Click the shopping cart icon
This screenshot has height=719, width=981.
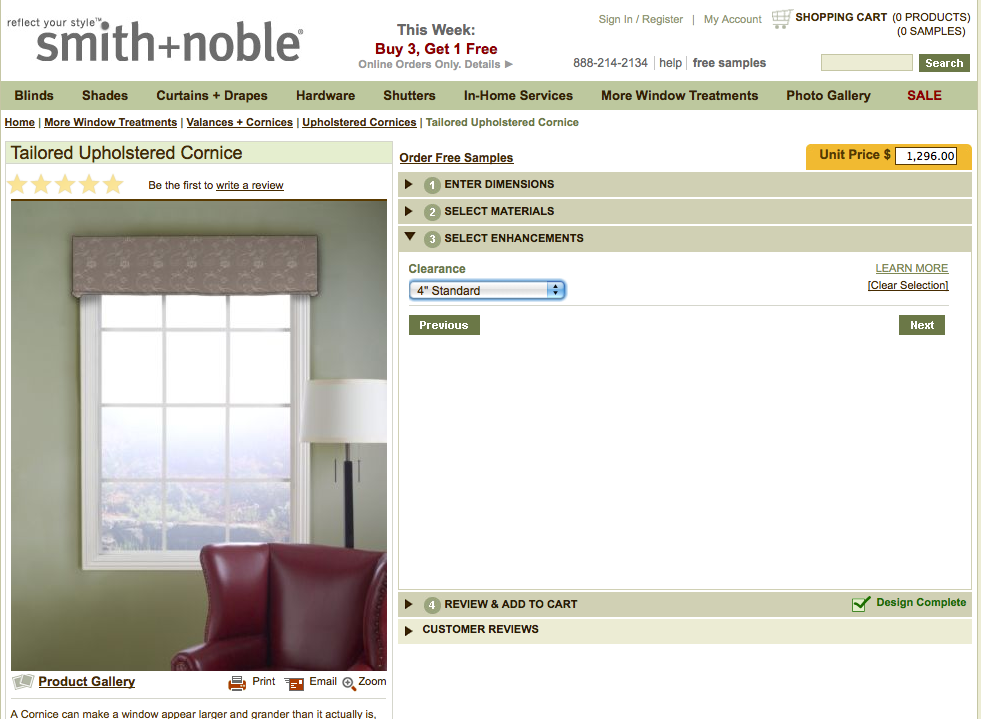pyautogui.click(x=782, y=19)
